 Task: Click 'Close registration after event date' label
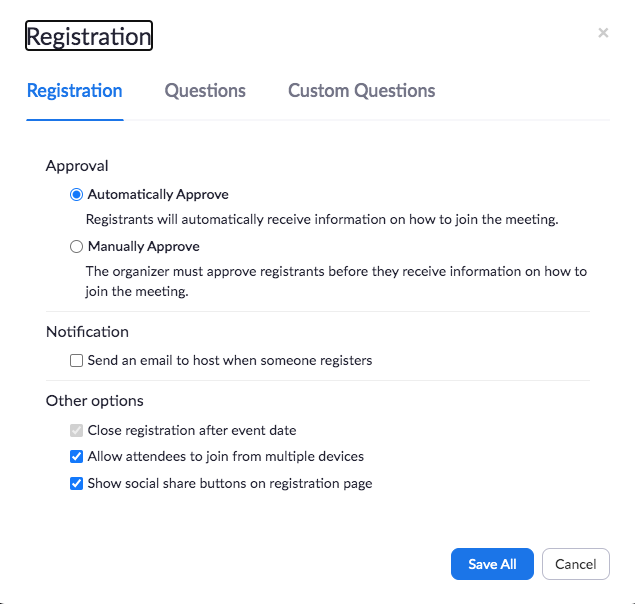click(x=192, y=430)
